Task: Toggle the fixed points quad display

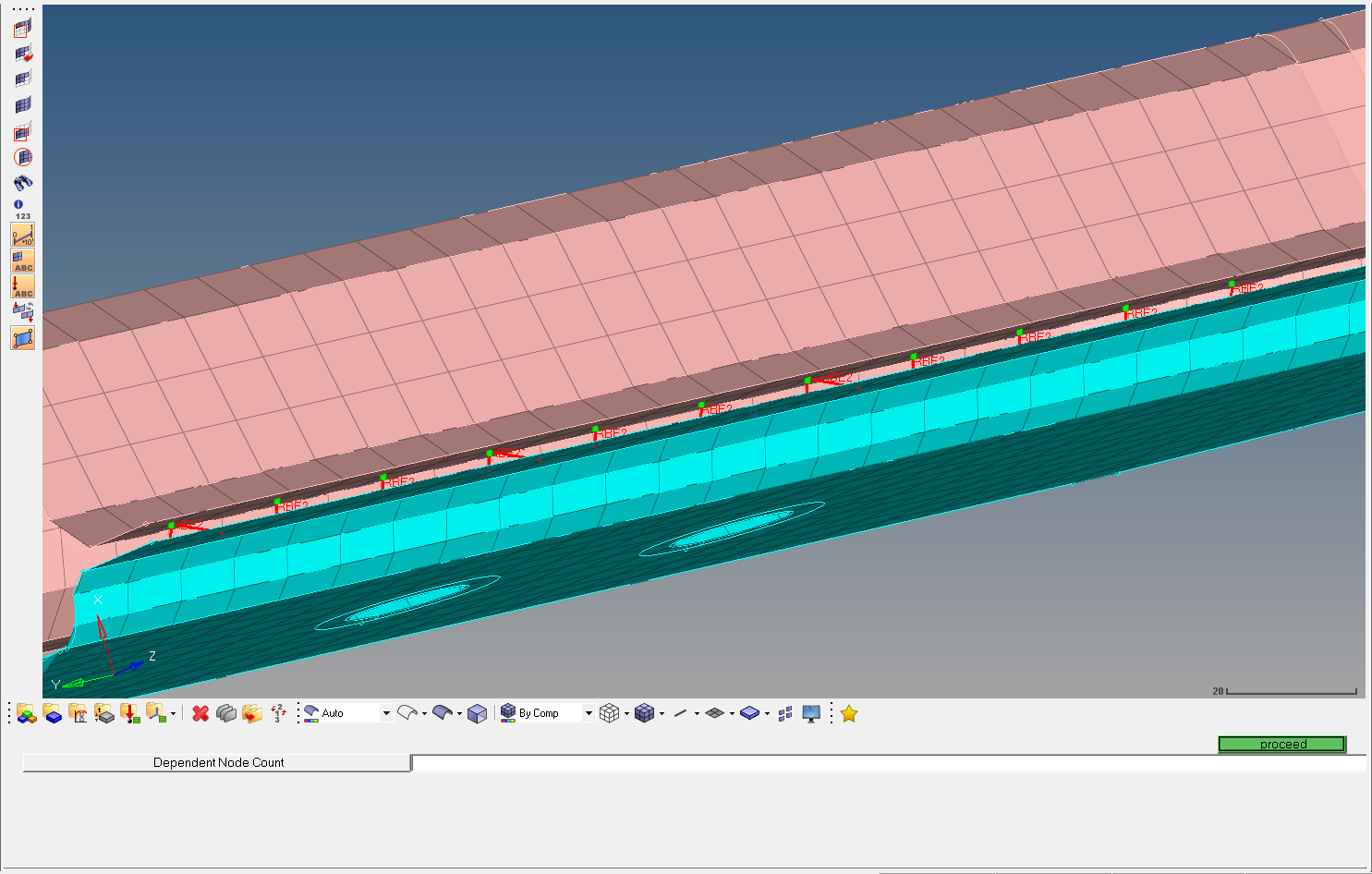Action: 23,338
